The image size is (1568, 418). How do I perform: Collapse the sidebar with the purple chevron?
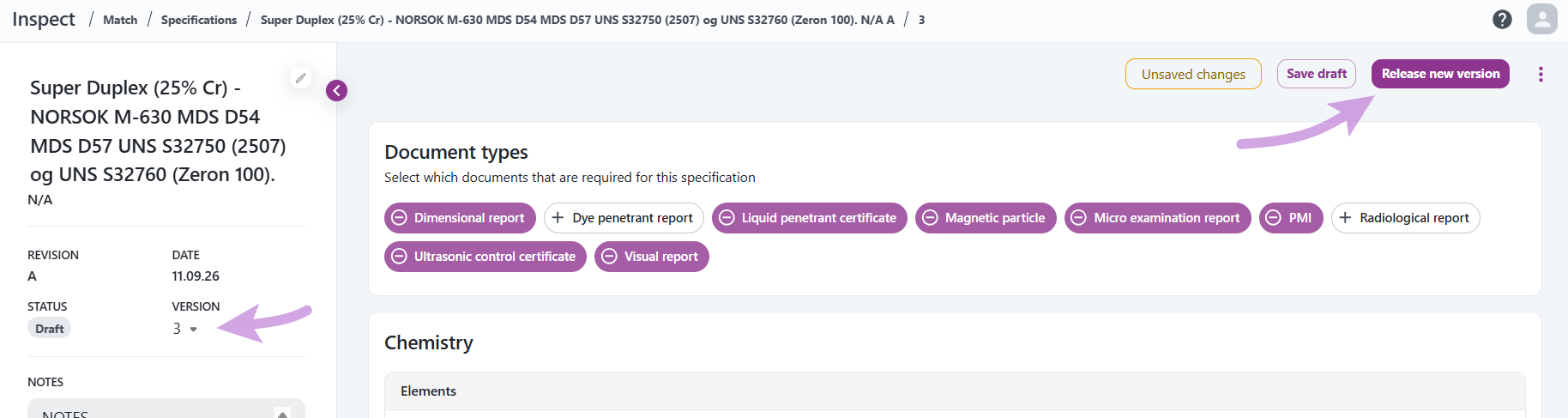[x=336, y=90]
